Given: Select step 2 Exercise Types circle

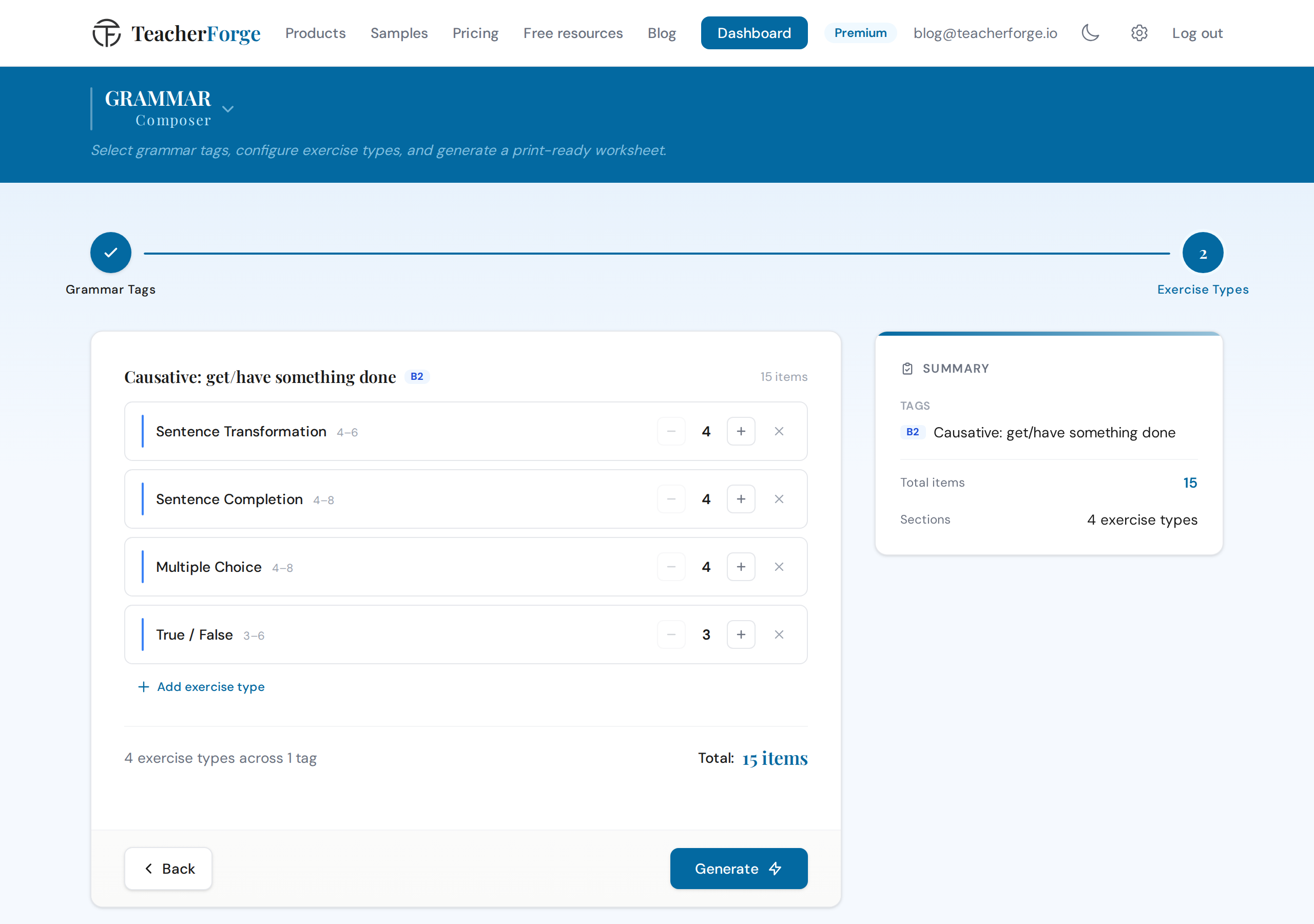Looking at the screenshot, I should tap(1203, 253).
